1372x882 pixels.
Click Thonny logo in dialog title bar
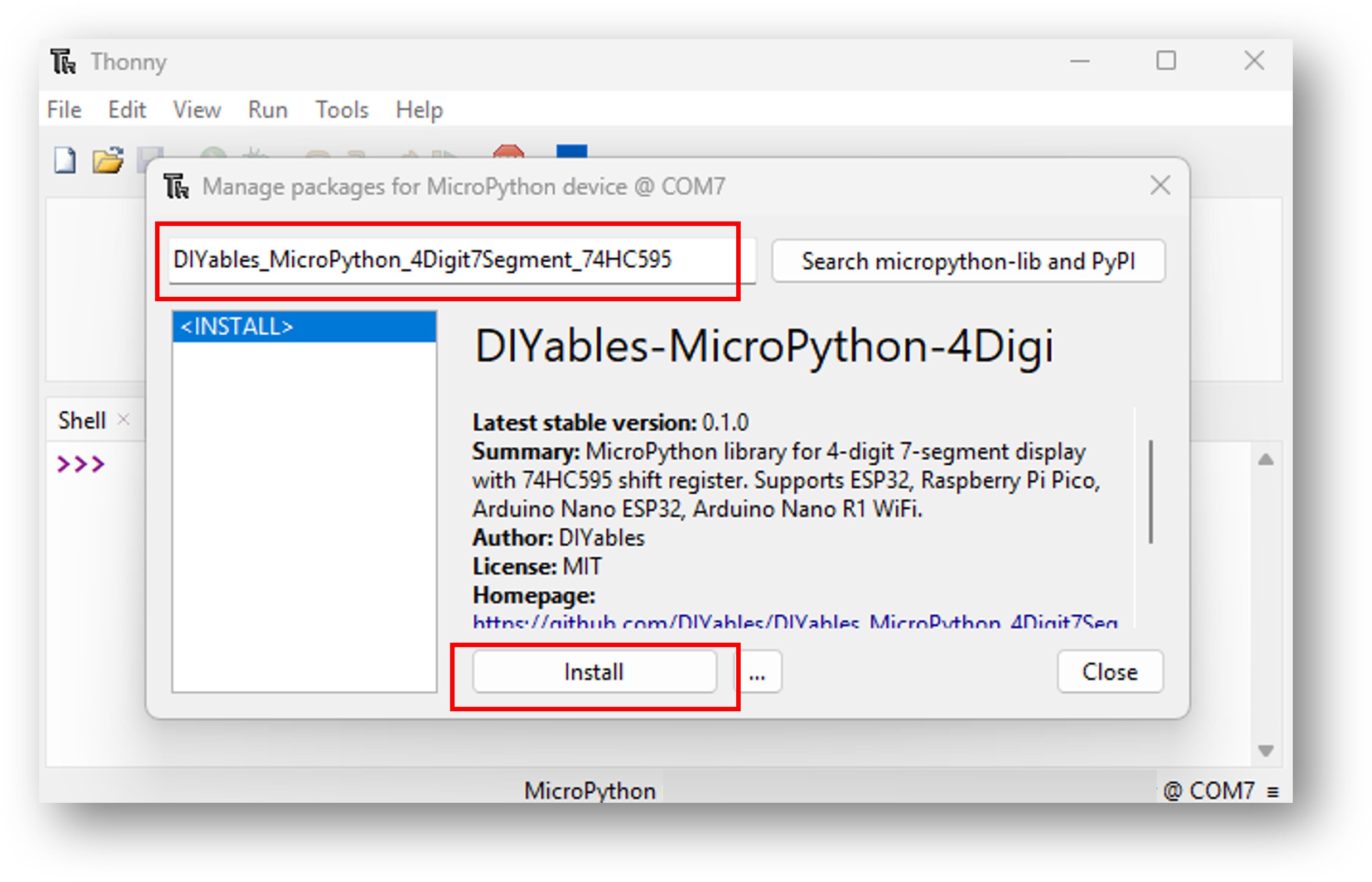tap(176, 186)
